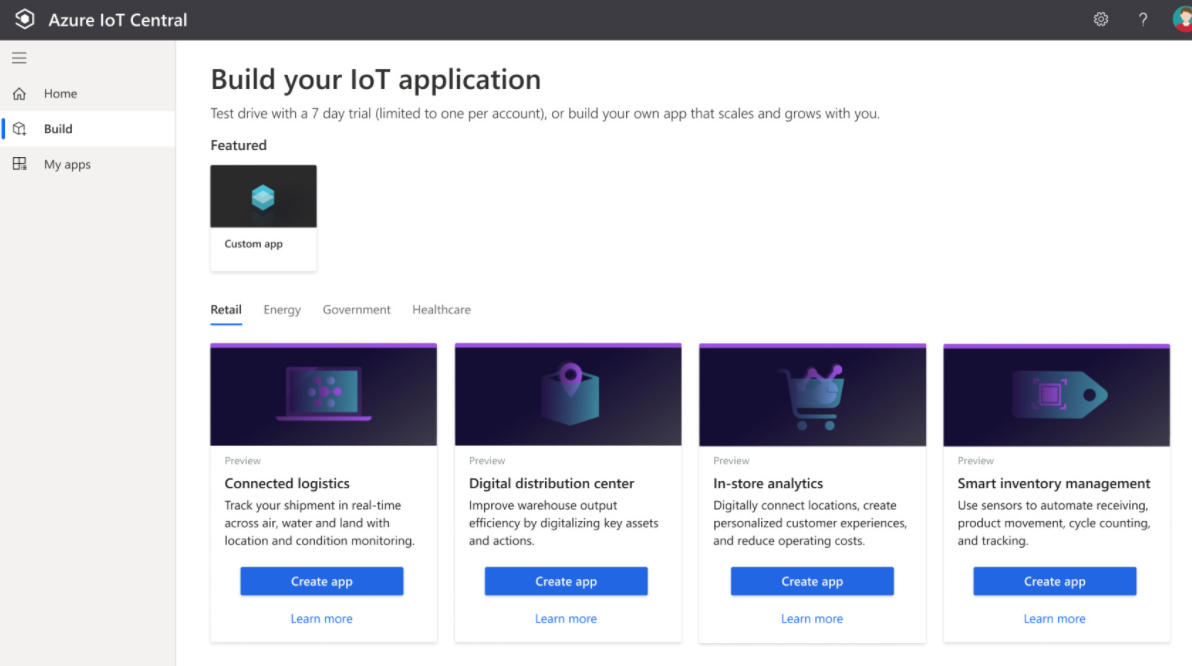Viewport: 1192px width, 666px height.
Task: Open the settings gear
Action: click(x=1101, y=19)
